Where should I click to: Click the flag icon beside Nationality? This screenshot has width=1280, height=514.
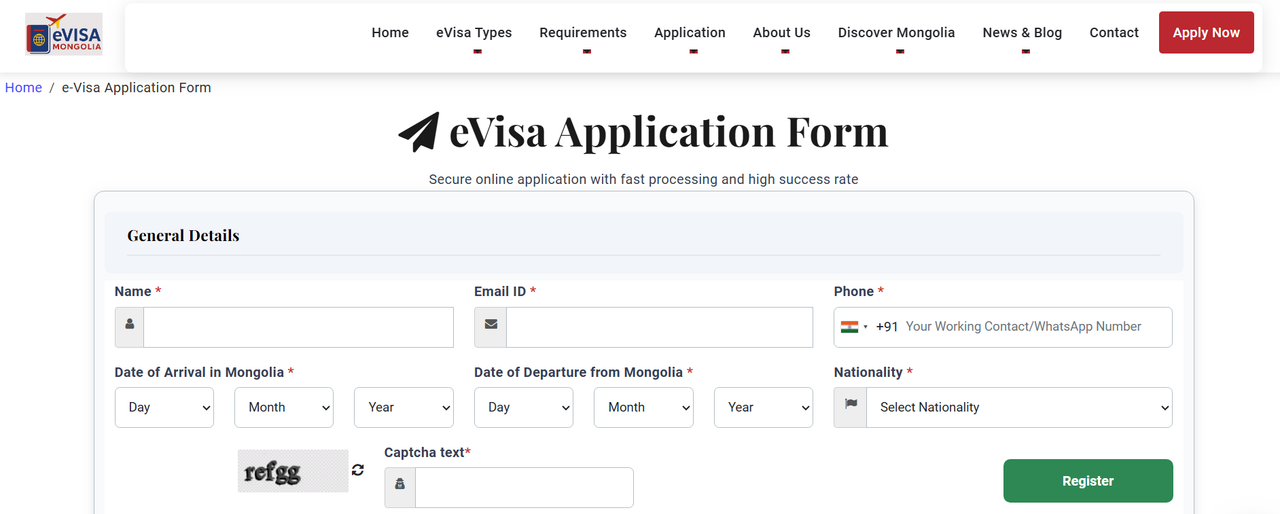coord(851,407)
